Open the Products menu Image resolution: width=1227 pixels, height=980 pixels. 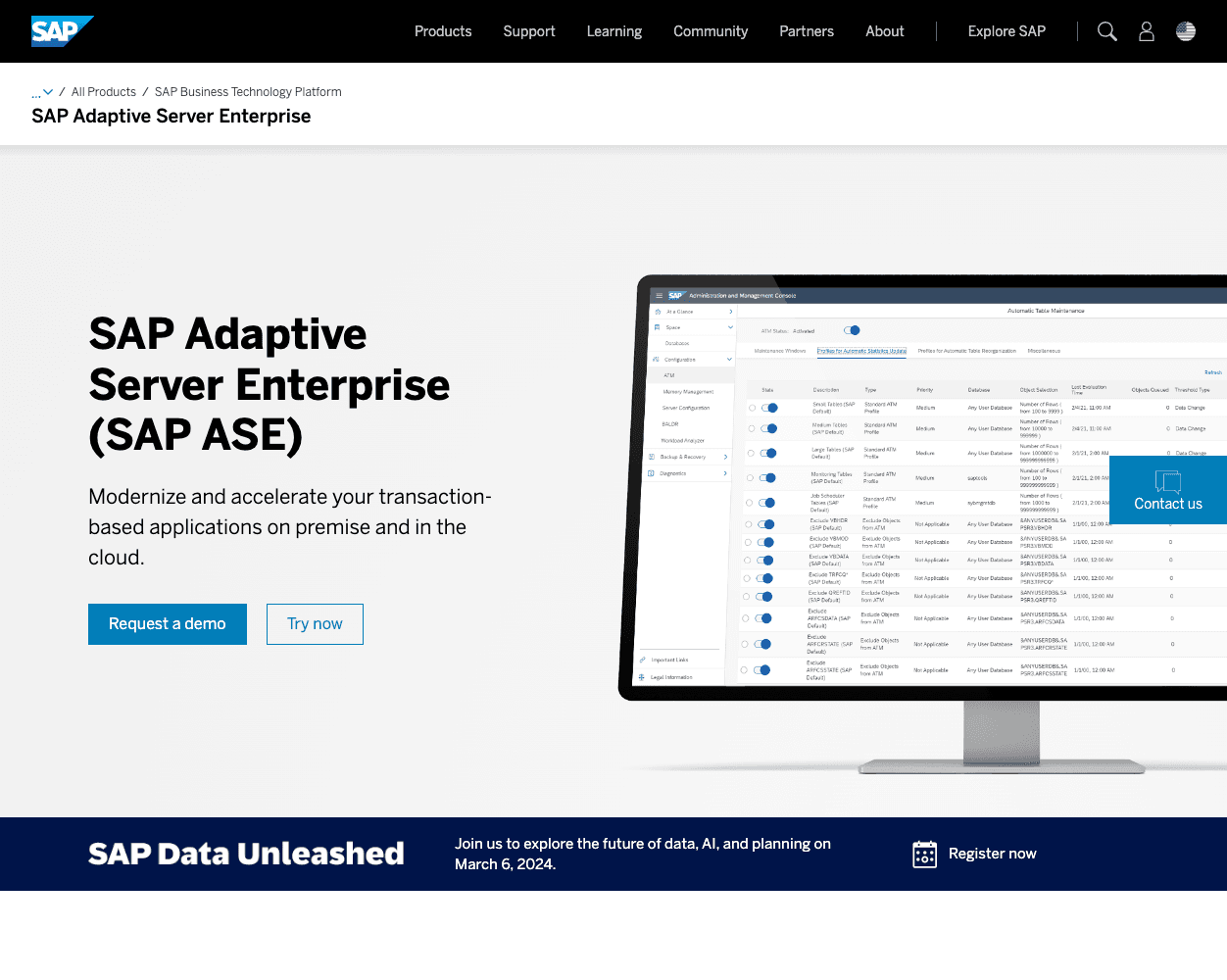443,31
